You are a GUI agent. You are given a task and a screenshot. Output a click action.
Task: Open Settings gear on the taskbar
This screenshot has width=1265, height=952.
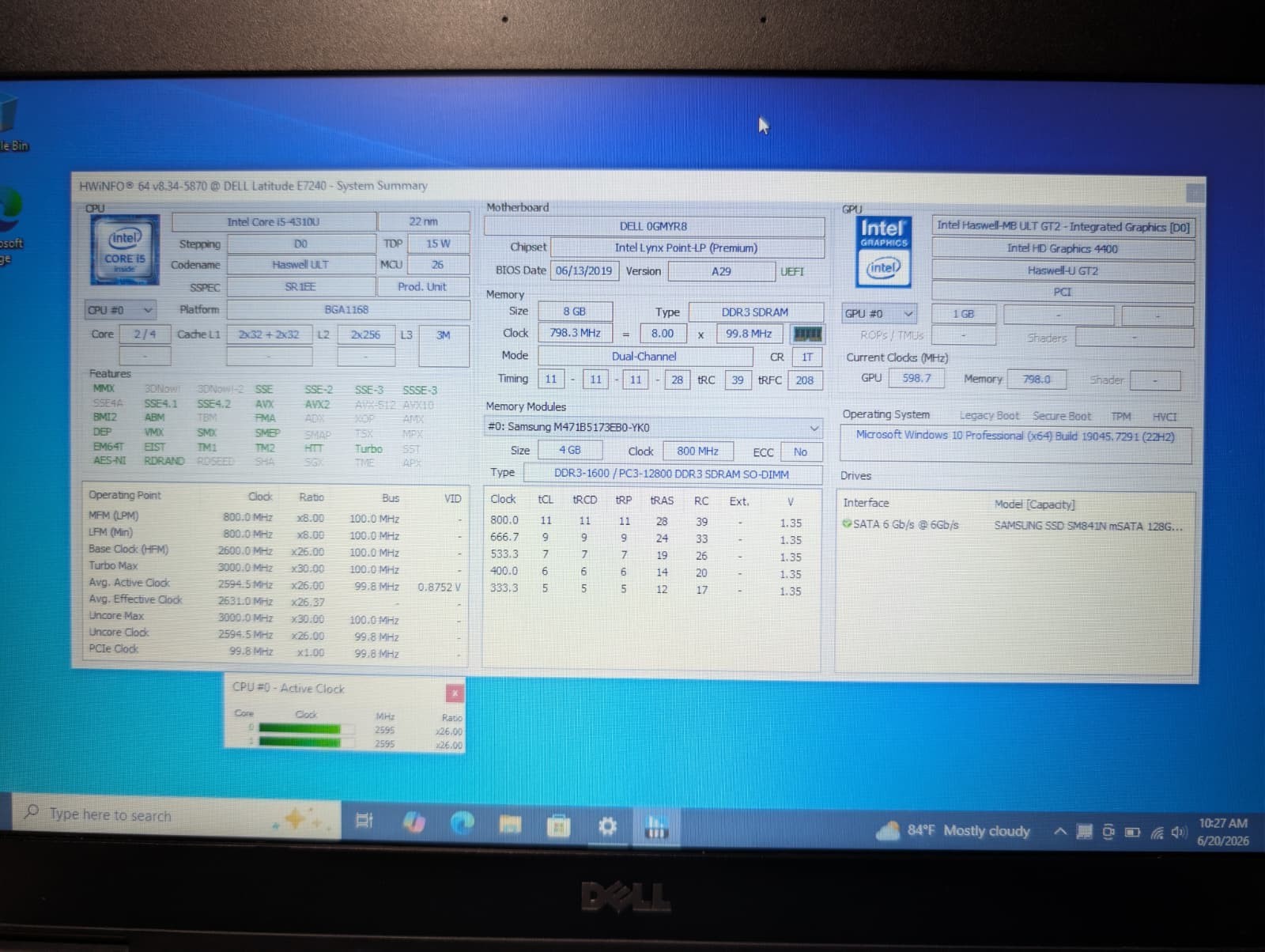coord(607,827)
